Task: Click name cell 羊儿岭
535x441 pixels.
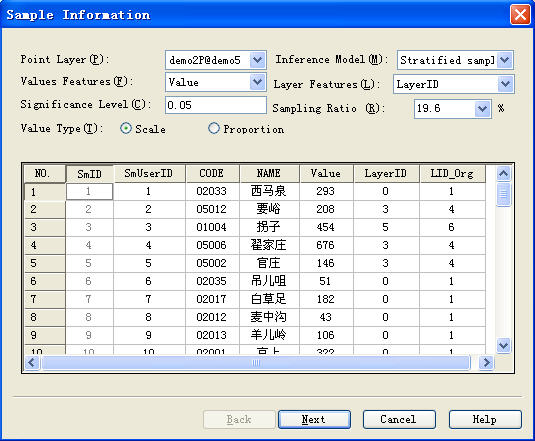Action: coord(269,335)
